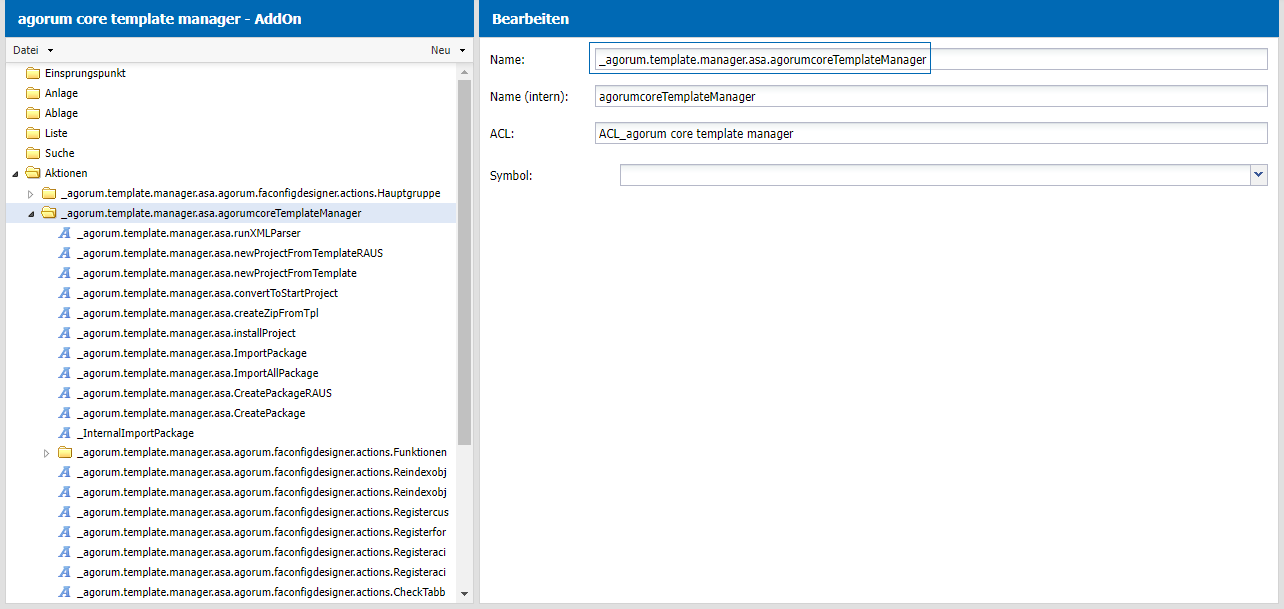The image size is (1284, 609).
Task: Click the Einsprungspunkt folder icon
Action: (x=33, y=73)
